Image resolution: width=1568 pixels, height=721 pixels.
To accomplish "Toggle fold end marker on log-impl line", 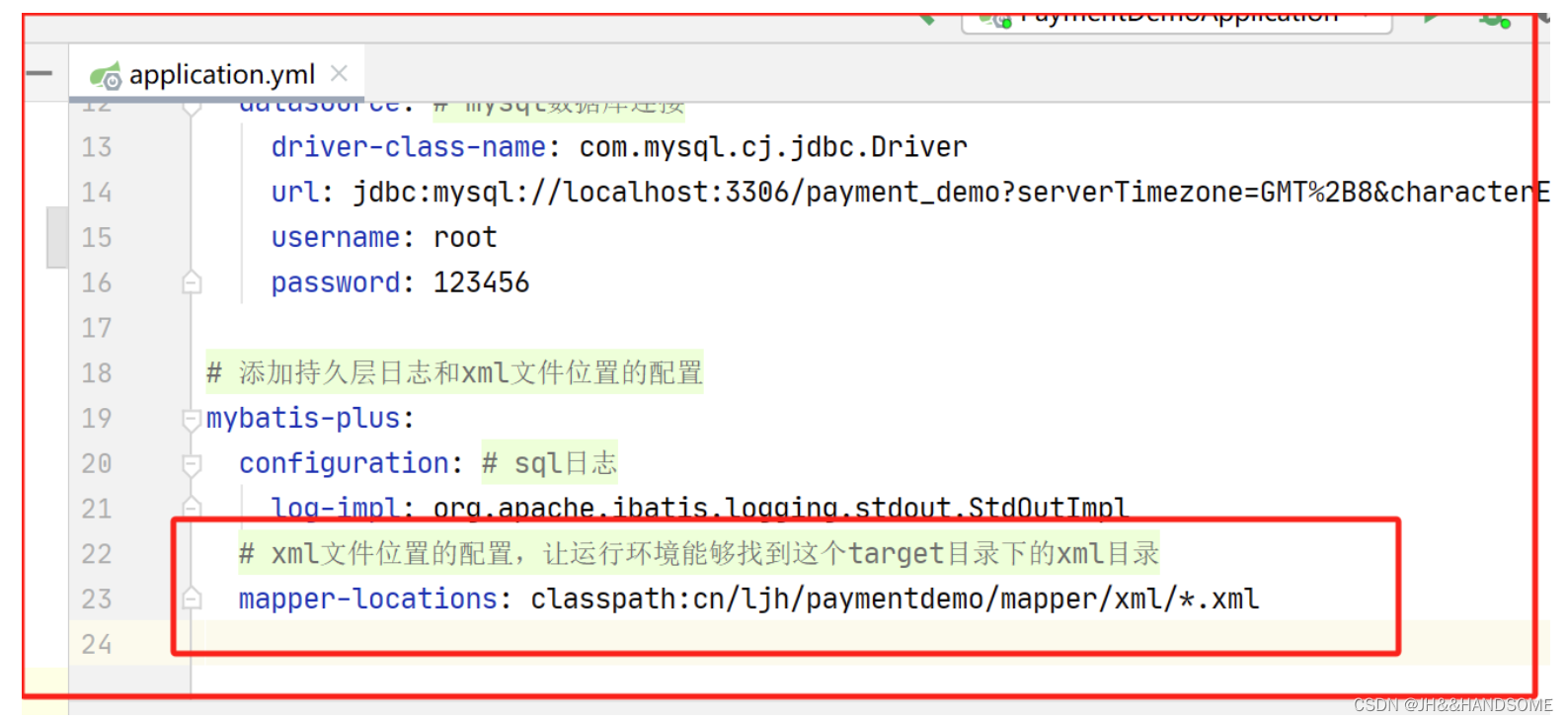I will 192,508.
